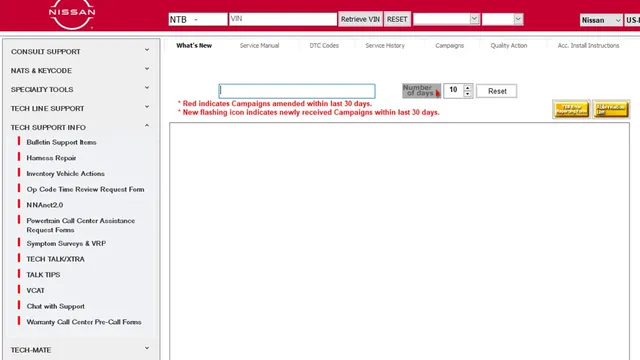Click the Retrieve VIN button

(360, 19)
